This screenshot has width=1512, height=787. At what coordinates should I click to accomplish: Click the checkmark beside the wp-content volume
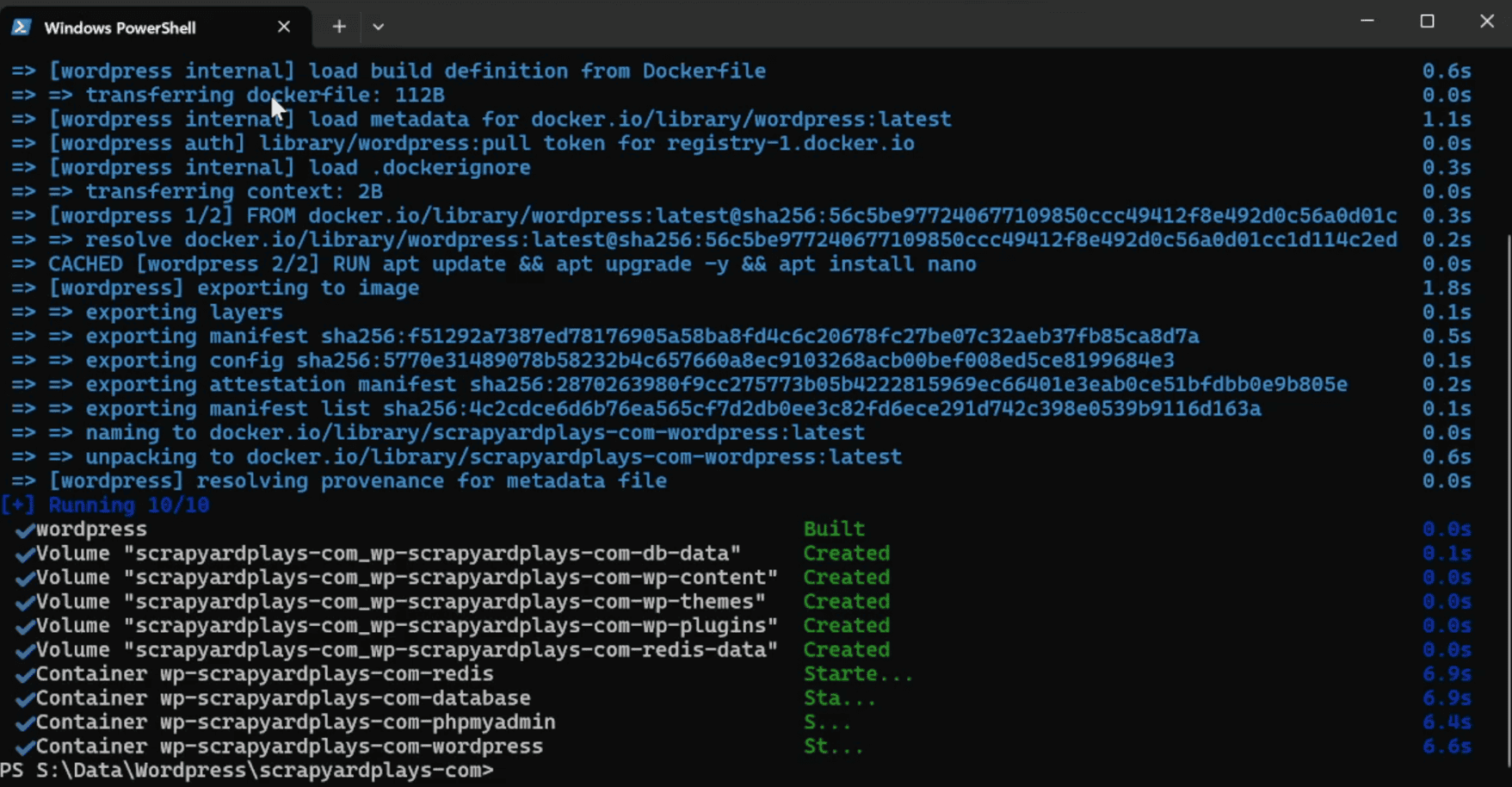click(23, 577)
